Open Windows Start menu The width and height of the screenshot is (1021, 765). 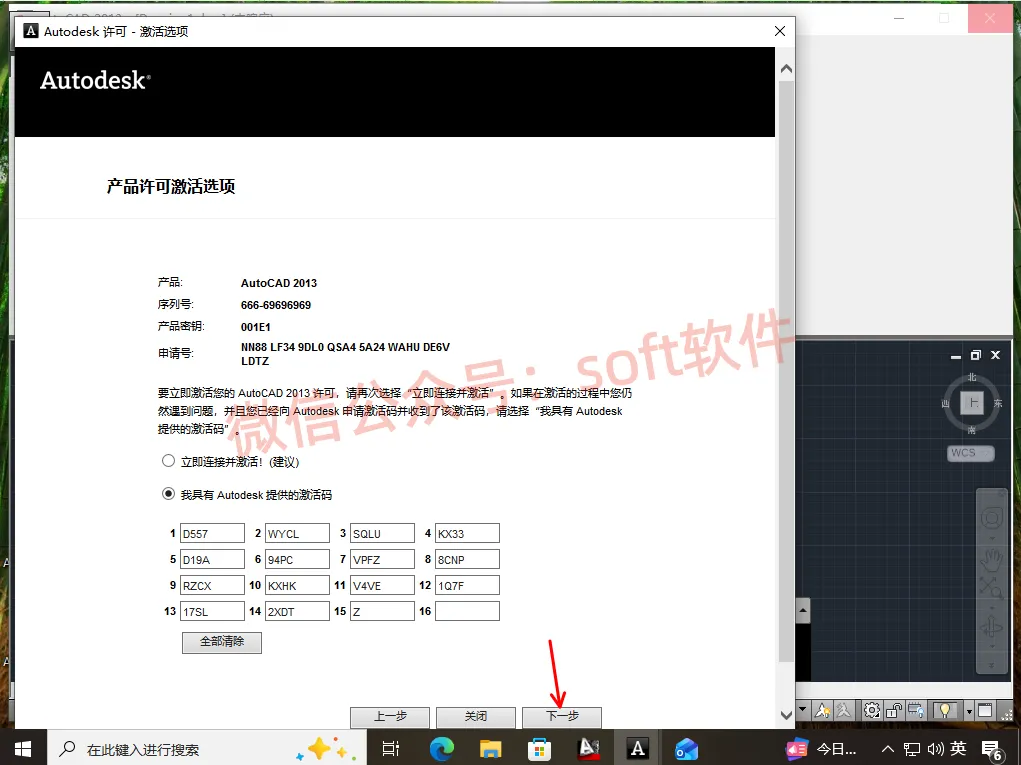coord(23,749)
